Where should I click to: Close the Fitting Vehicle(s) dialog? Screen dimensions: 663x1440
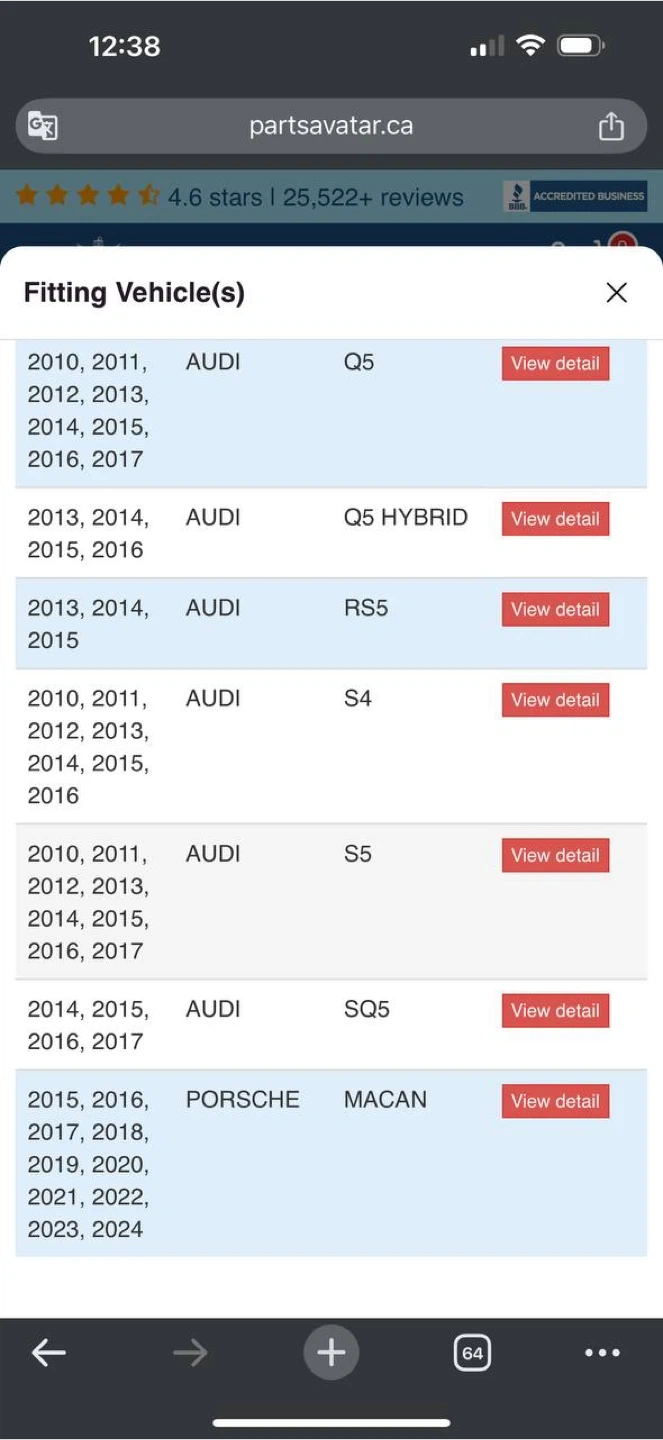[x=616, y=292]
